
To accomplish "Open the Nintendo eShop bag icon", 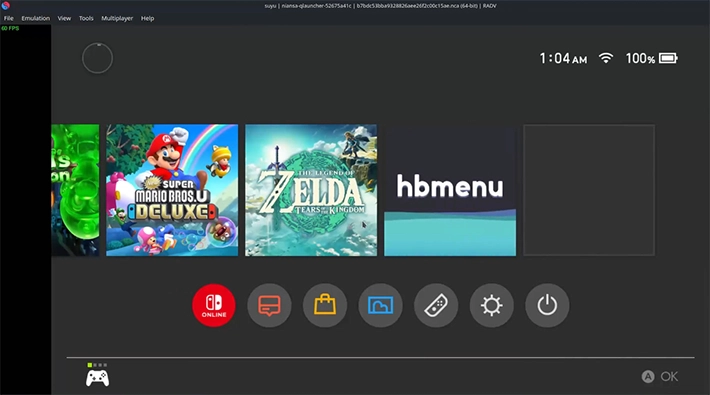I will [325, 305].
